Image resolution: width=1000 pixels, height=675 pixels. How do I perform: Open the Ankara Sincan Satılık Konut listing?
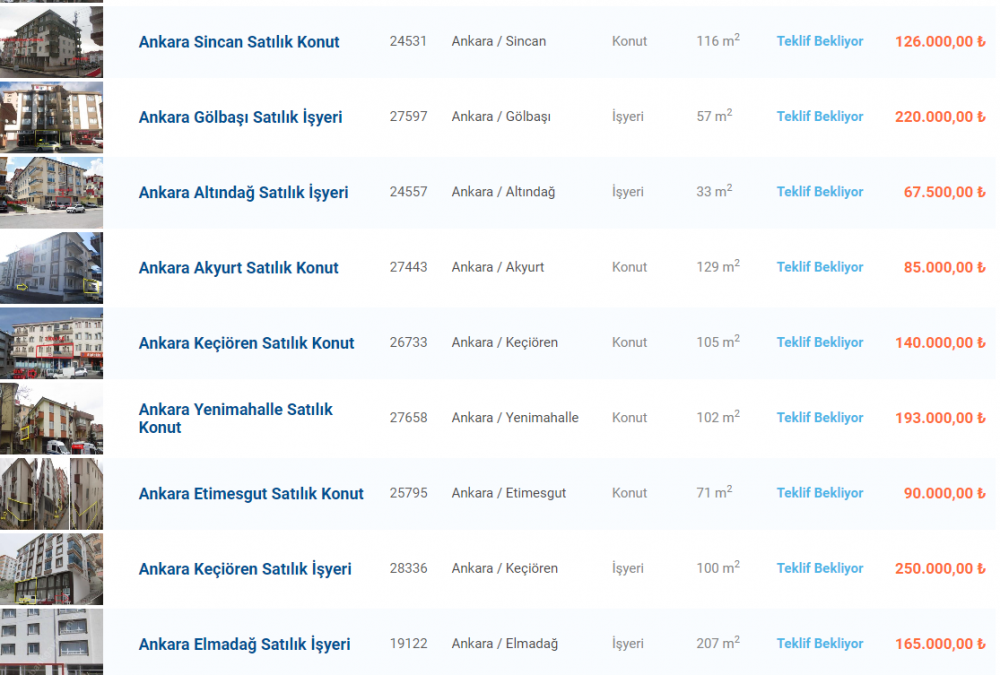(239, 42)
